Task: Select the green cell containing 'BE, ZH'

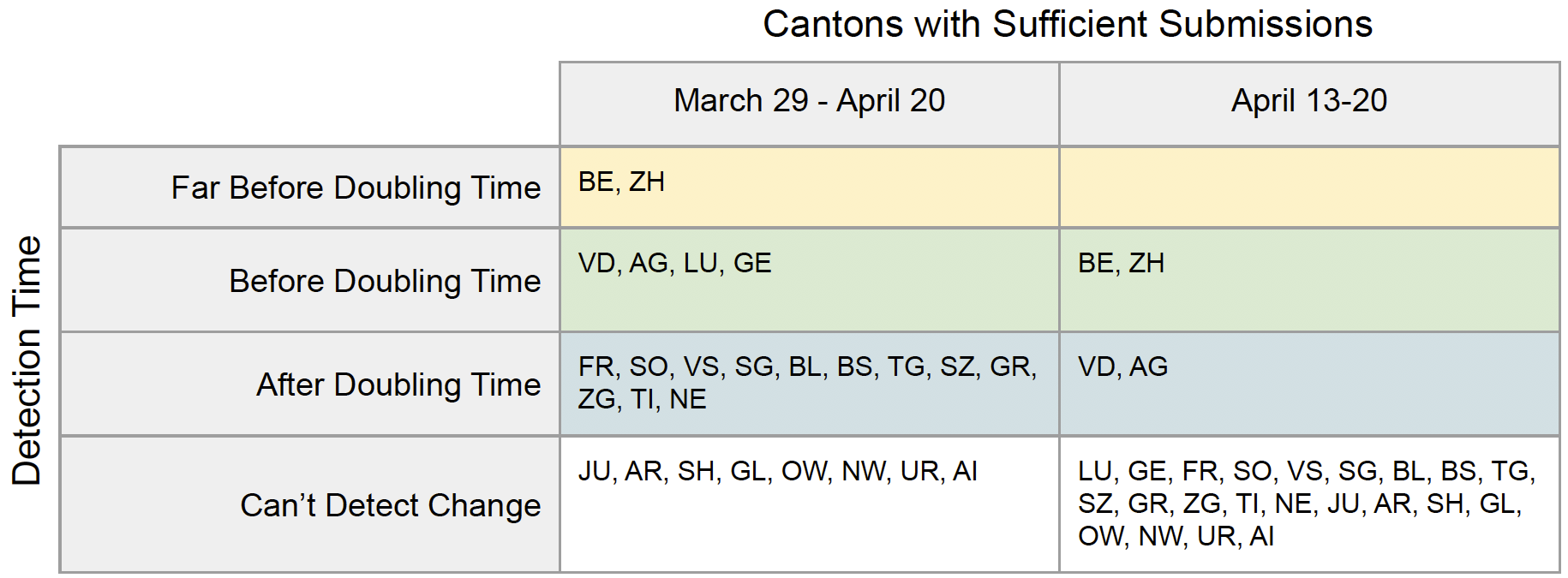Action: tap(1308, 280)
